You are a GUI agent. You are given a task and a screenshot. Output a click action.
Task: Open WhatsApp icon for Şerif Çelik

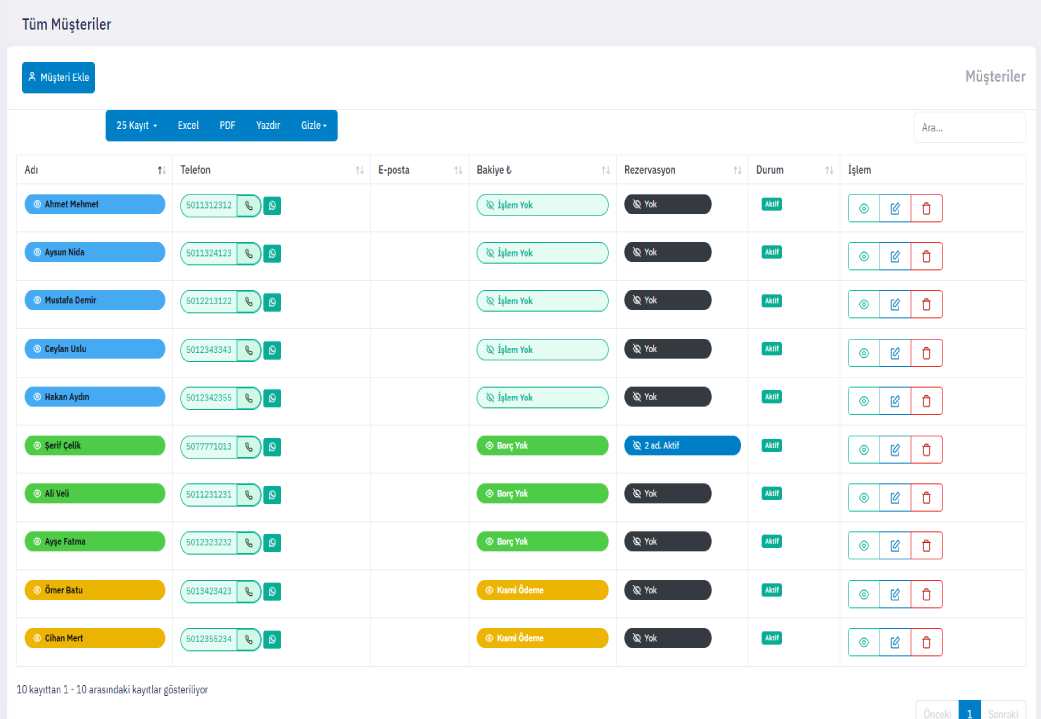272,446
